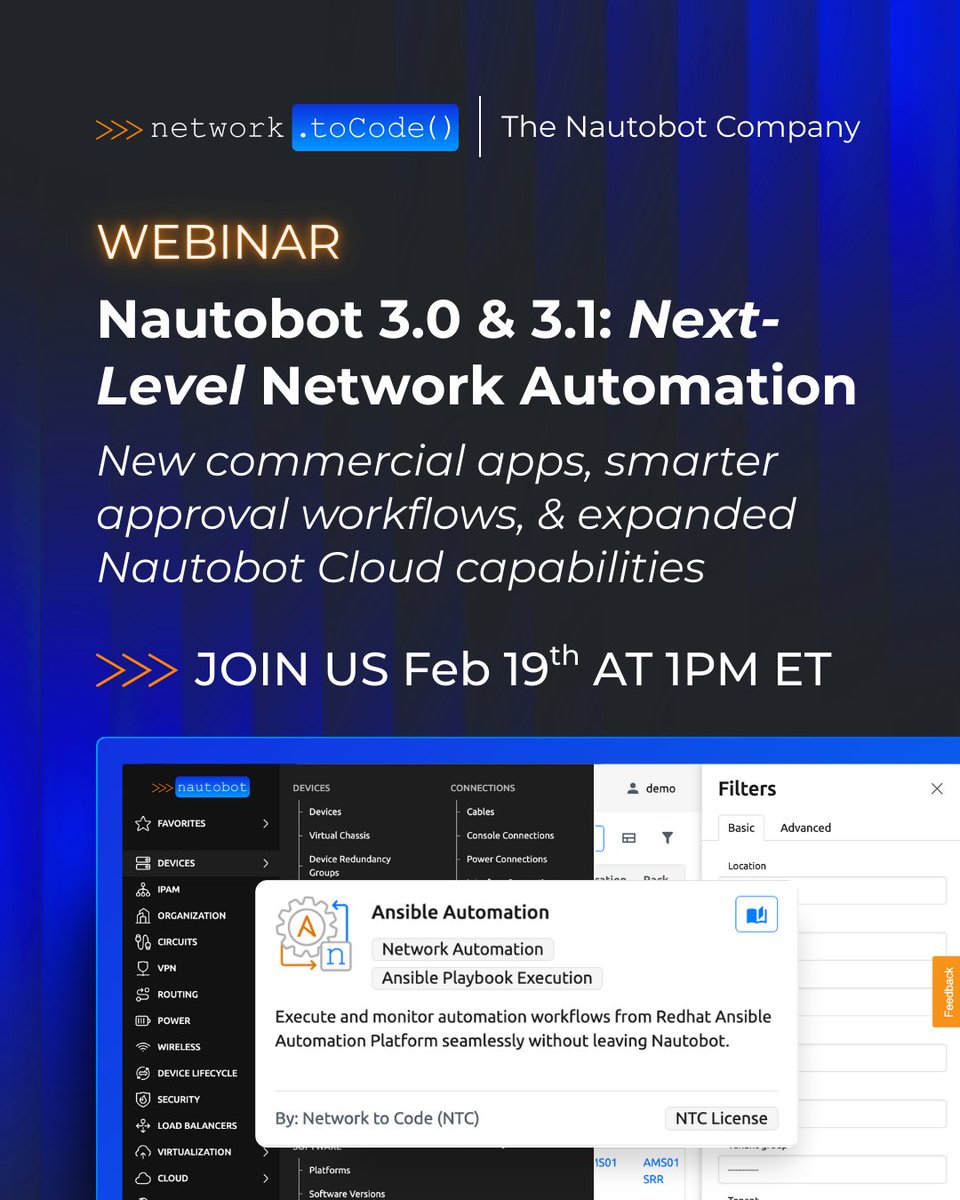Expand the Virtualization menu chevron

(266, 1152)
